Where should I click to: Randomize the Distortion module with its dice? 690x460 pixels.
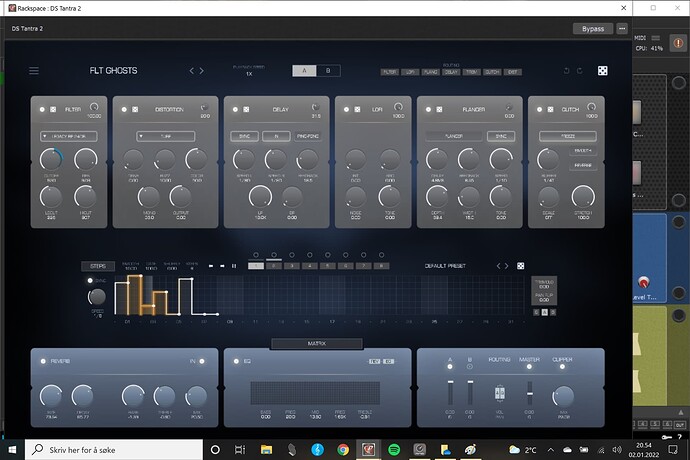point(135,109)
